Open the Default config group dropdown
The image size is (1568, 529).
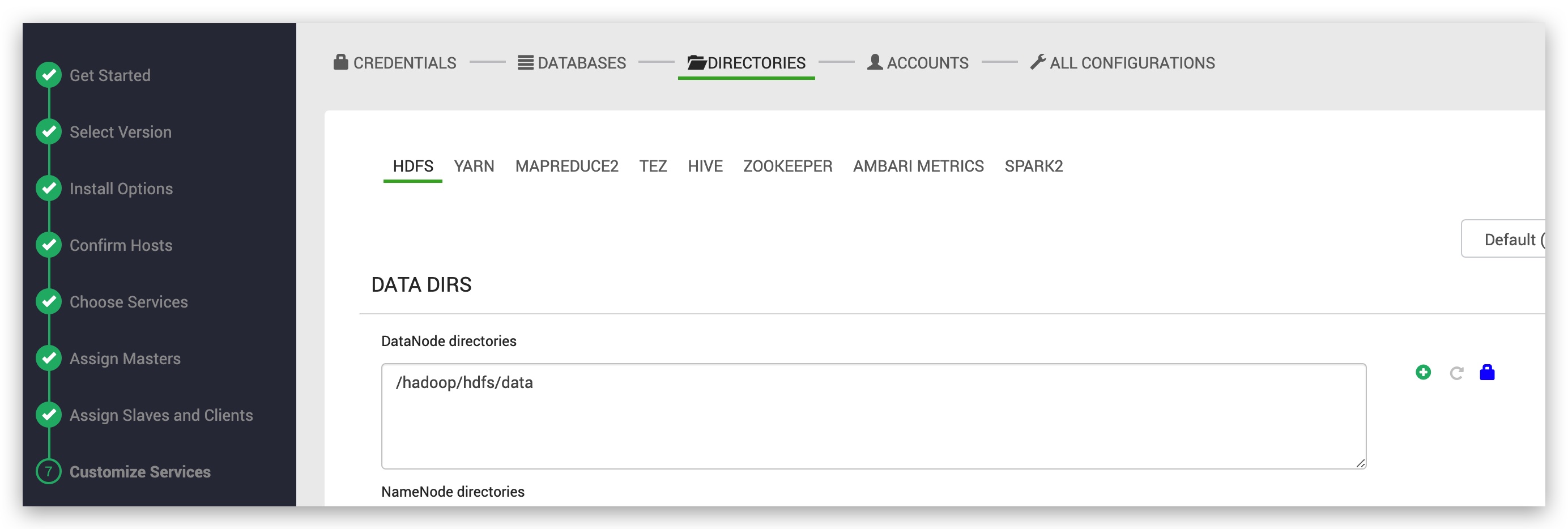[x=1503, y=238]
